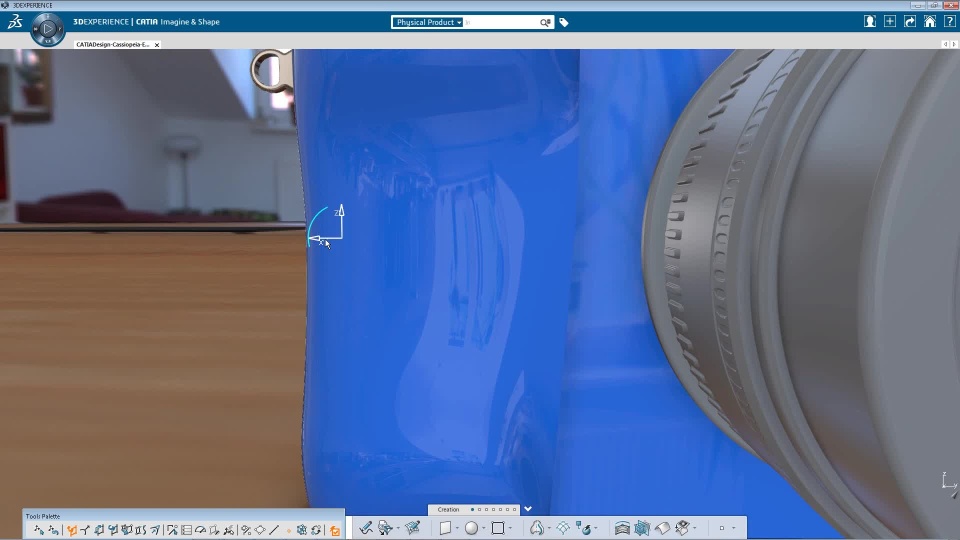Click the selection-box with cursor palette icon
This screenshot has height=540, width=960.
point(171,530)
